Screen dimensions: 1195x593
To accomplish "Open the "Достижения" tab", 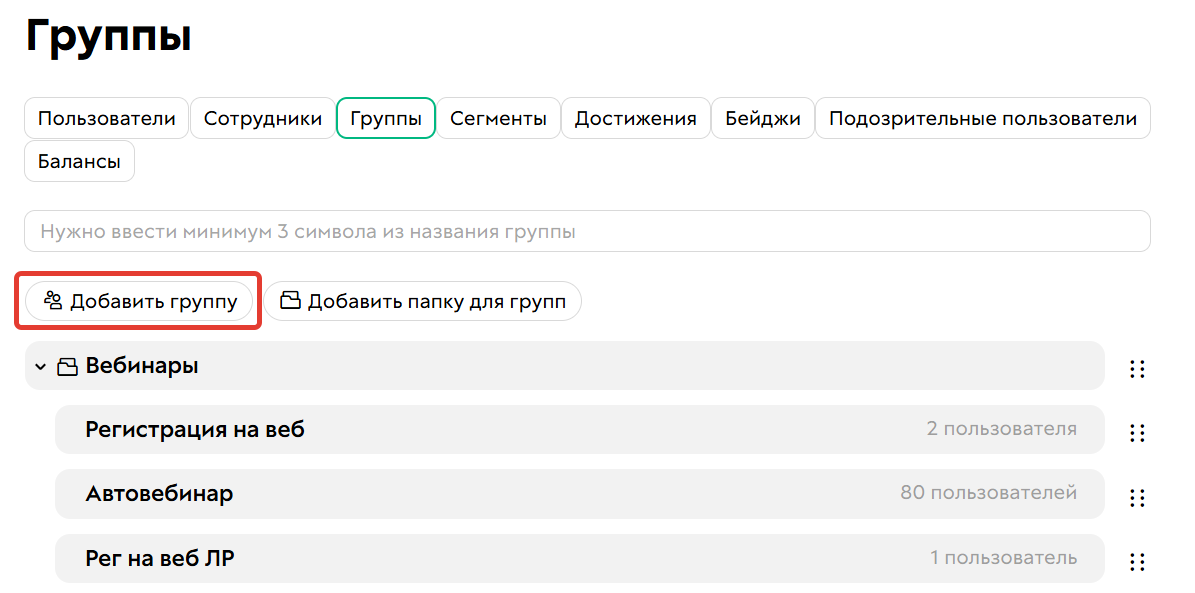I will click(x=636, y=118).
